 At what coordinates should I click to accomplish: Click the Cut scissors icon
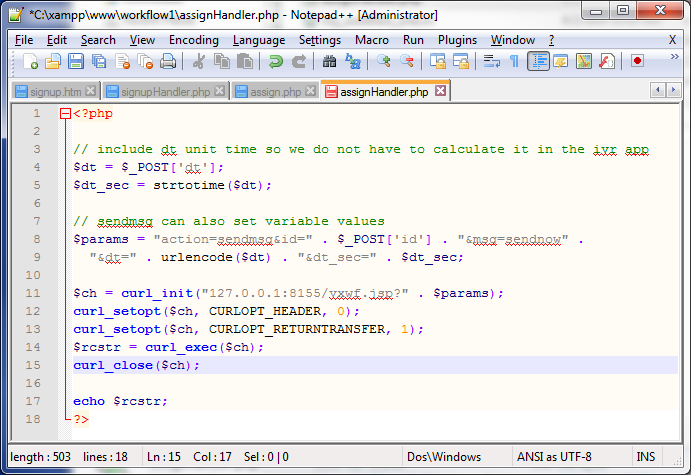(x=198, y=61)
